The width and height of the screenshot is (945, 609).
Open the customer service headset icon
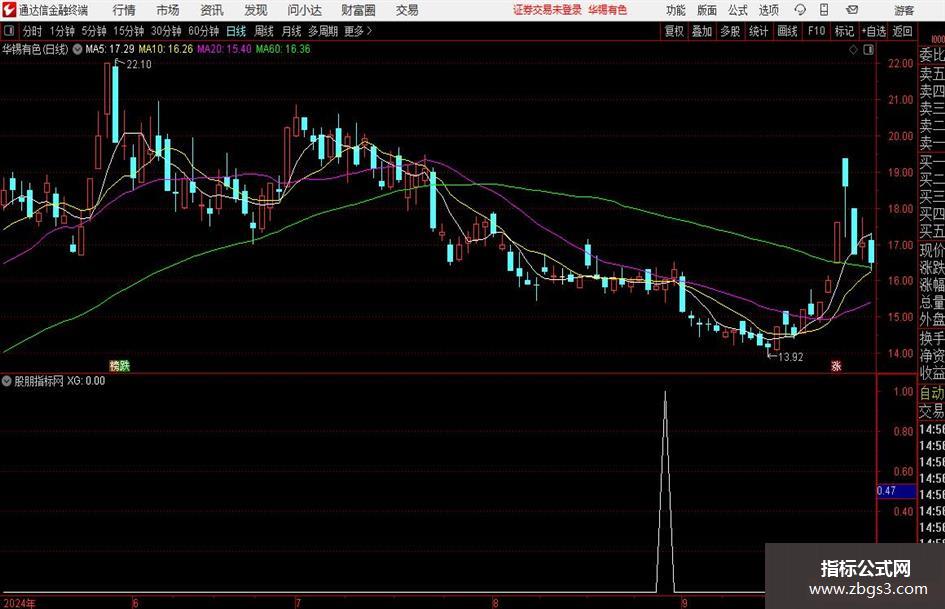pyautogui.click(x=800, y=10)
